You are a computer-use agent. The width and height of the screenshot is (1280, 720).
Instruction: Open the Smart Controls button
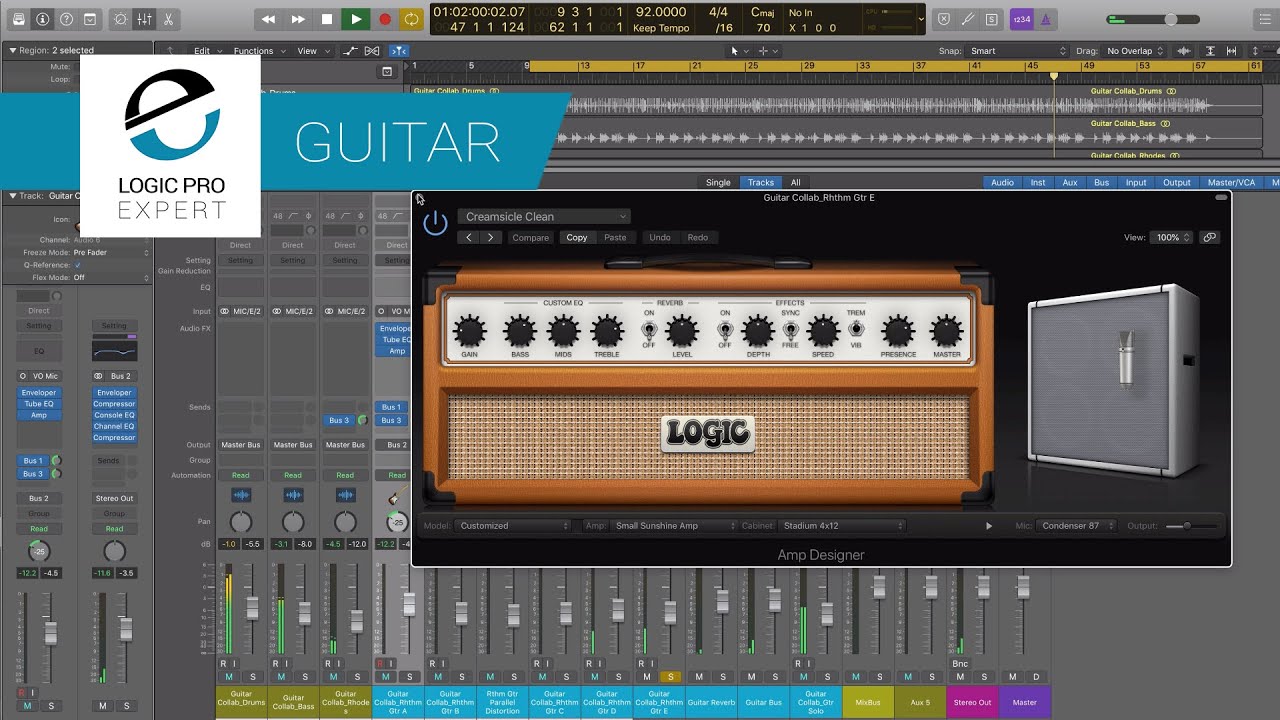[x=121, y=19]
